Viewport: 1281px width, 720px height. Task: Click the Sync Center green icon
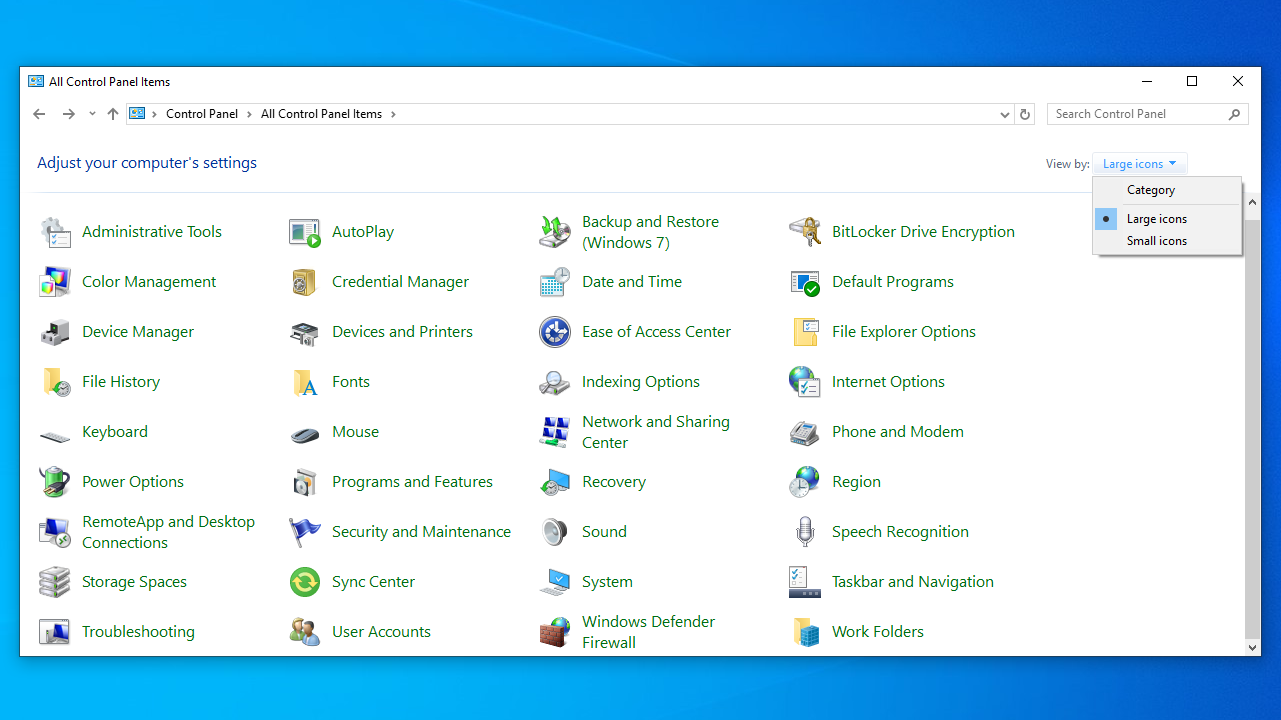305,582
